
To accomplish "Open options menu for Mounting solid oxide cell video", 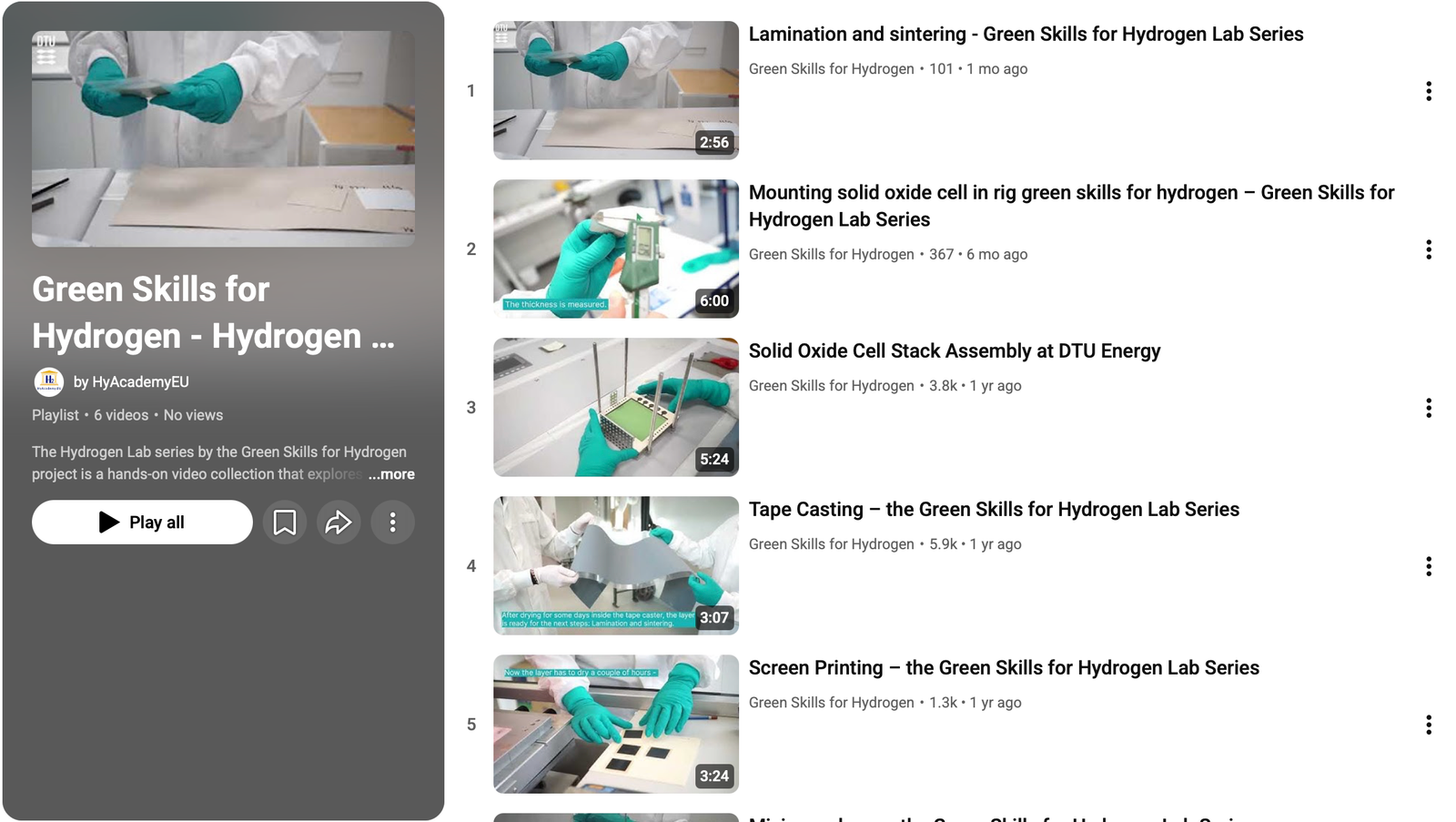I will pyautogui.click(x=1429, y=249).
